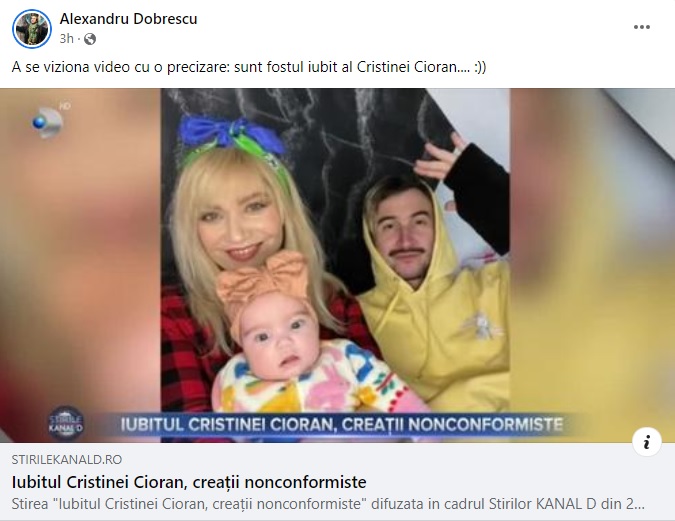This screenshot has height=521, width=675.
Task: Open the STIRILEKANALD.RO source link
Action: (67, 459)
